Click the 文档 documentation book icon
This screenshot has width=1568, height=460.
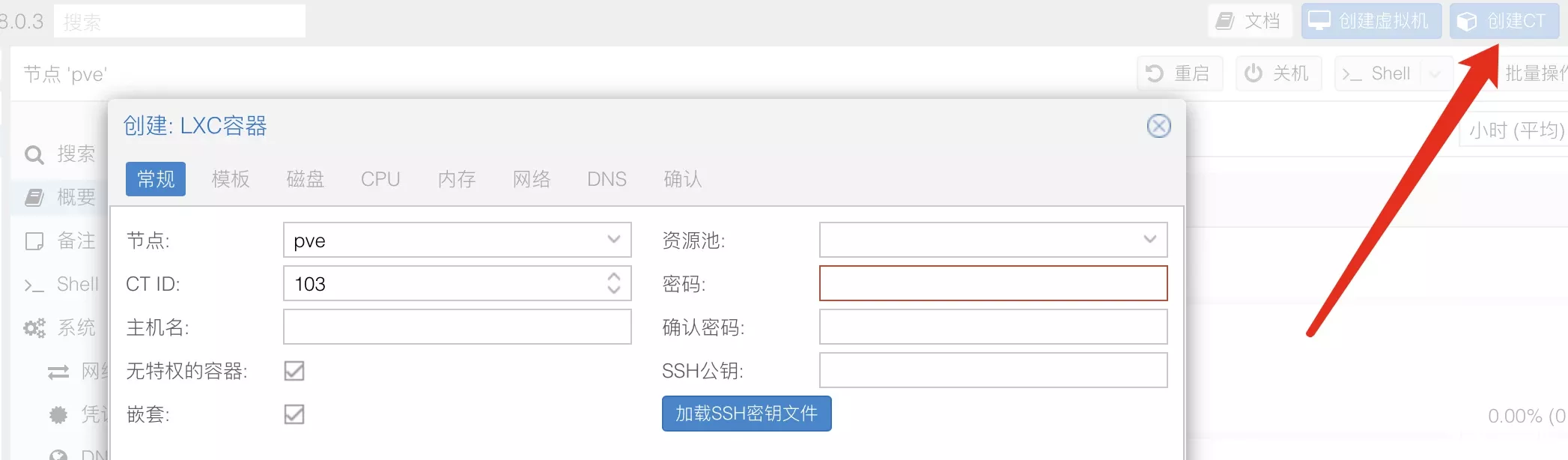[1225, 21]
